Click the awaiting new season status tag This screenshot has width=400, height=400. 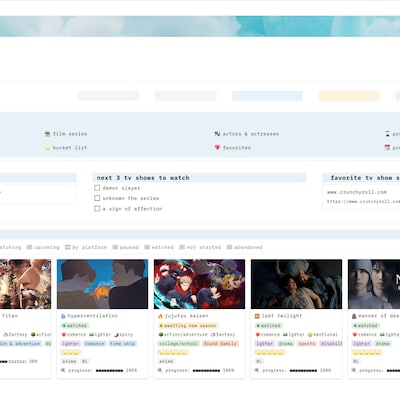coord(188,326)
